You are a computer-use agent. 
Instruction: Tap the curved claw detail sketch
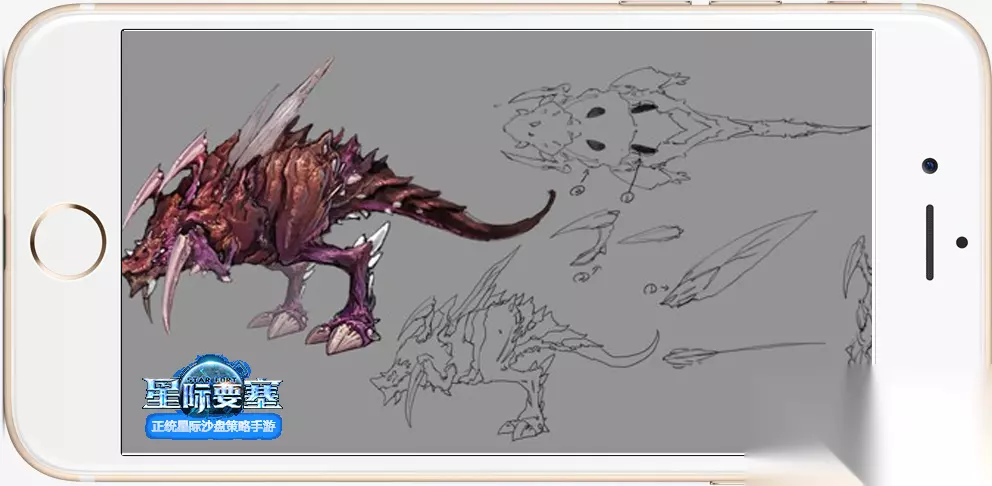(x=586, y=237)
